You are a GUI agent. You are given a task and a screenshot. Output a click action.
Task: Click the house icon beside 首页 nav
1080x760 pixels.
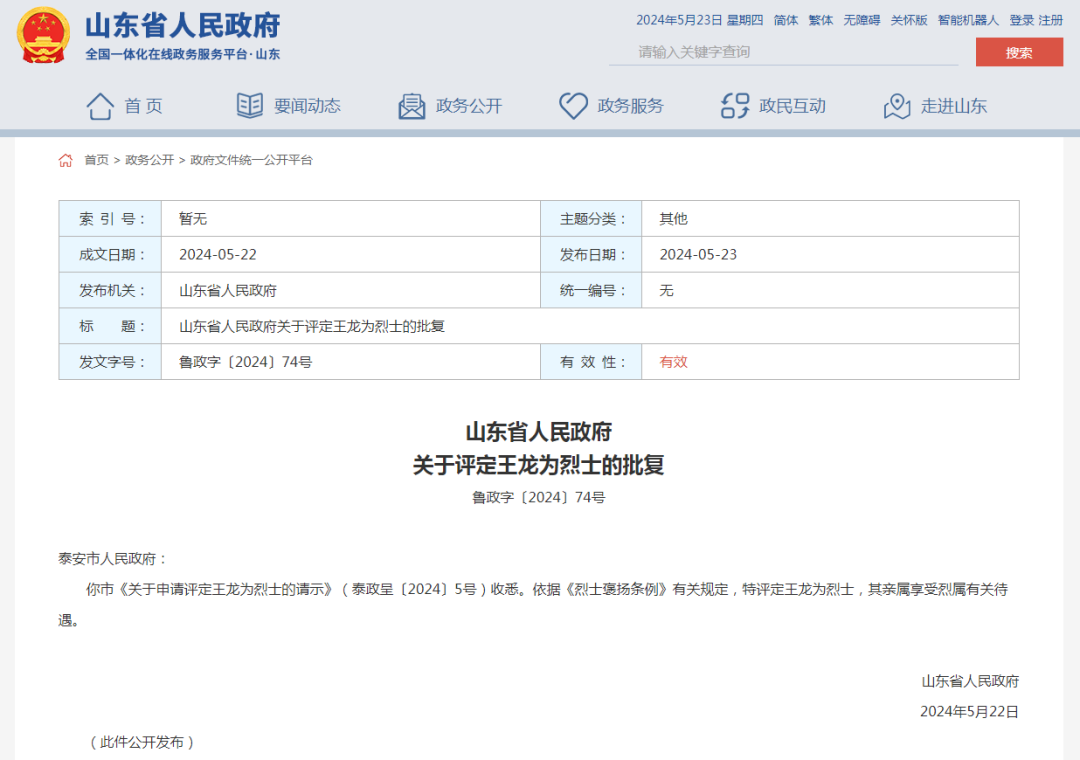coord(100,106)
